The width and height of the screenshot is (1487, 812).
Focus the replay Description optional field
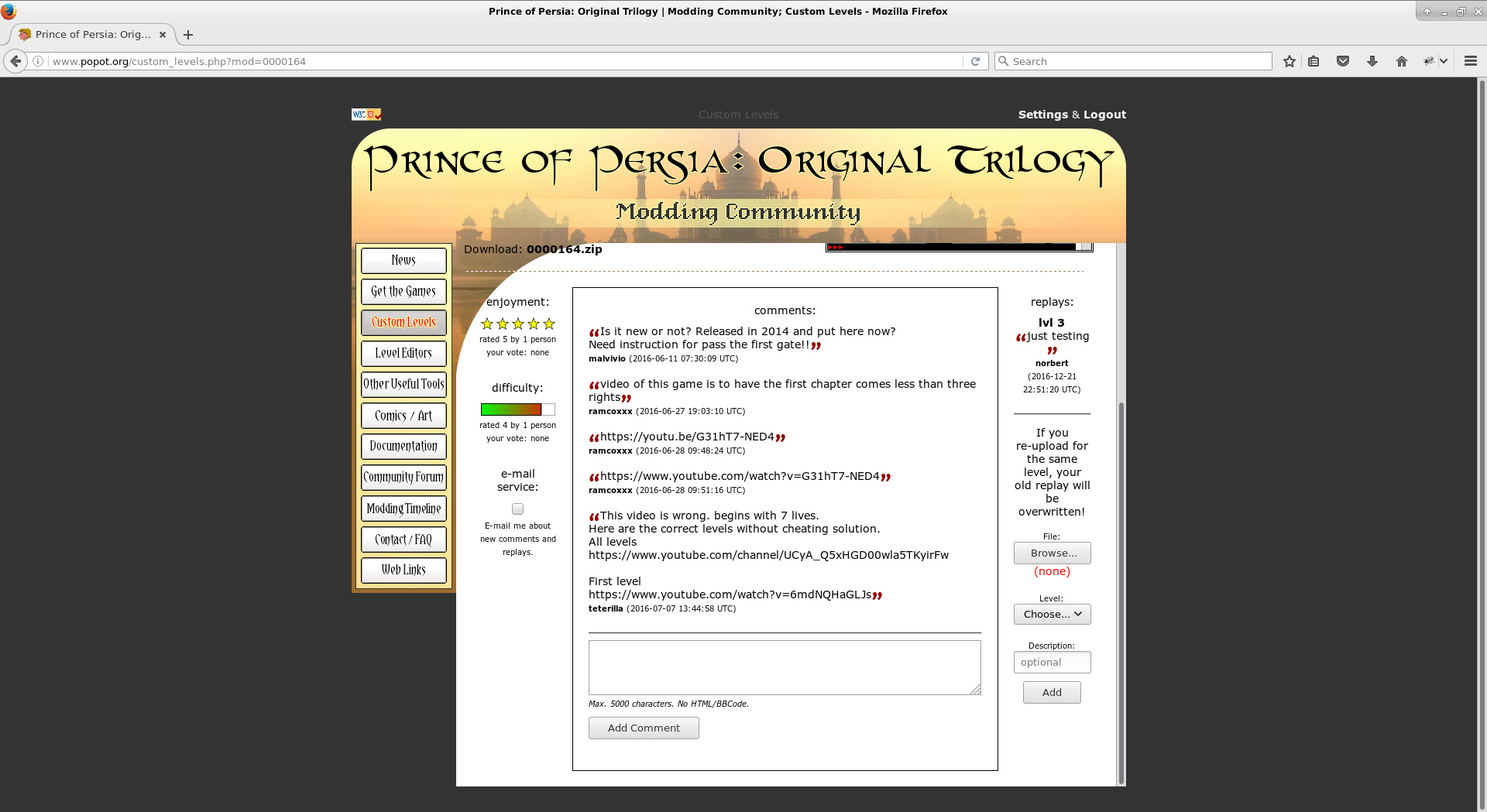(x=1053, y=662)
